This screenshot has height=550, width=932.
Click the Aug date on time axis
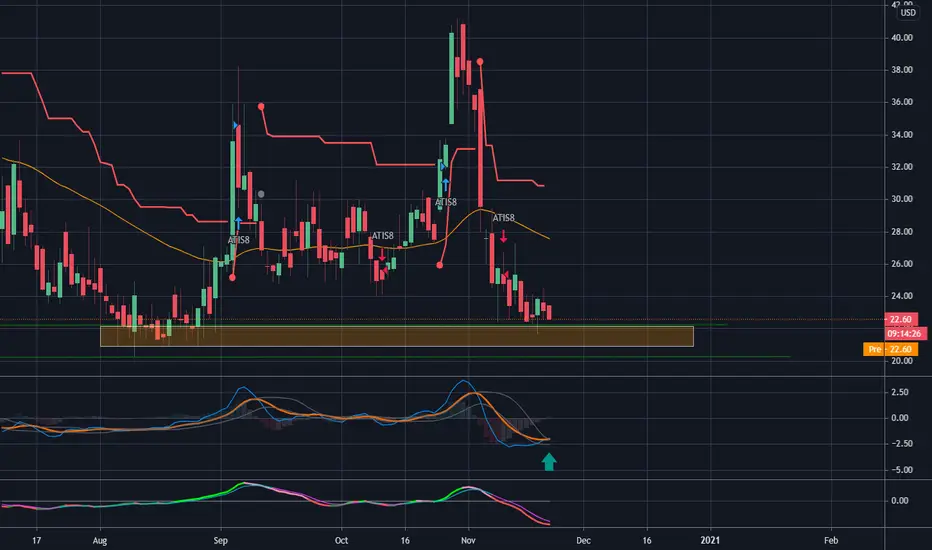click(x=100, y=540)
